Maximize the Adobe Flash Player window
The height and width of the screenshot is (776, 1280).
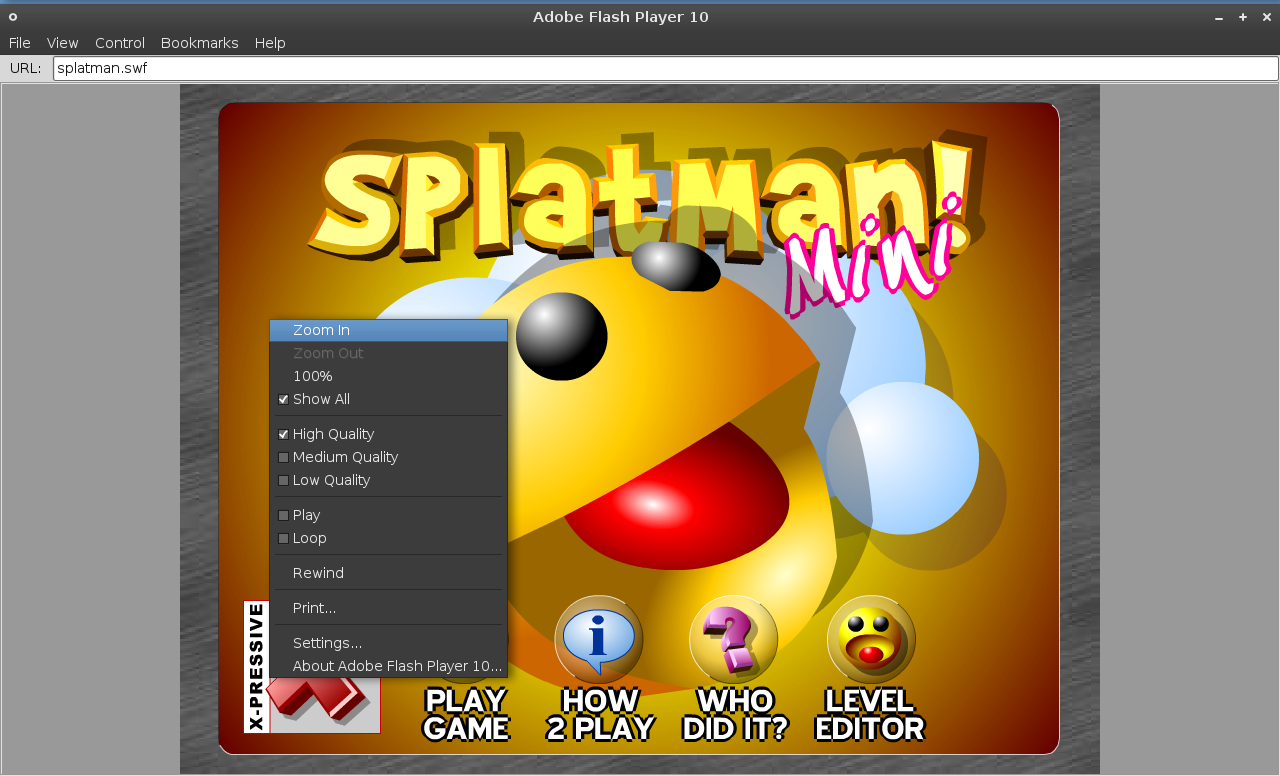1243,17
